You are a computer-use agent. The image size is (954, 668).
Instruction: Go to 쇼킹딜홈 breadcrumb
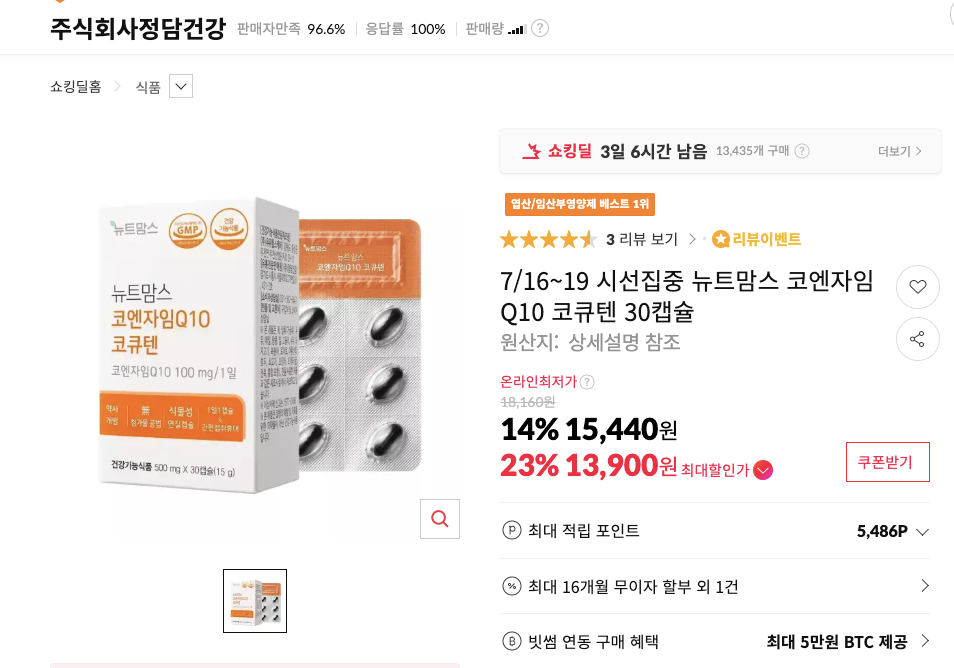tap(75, 87)
